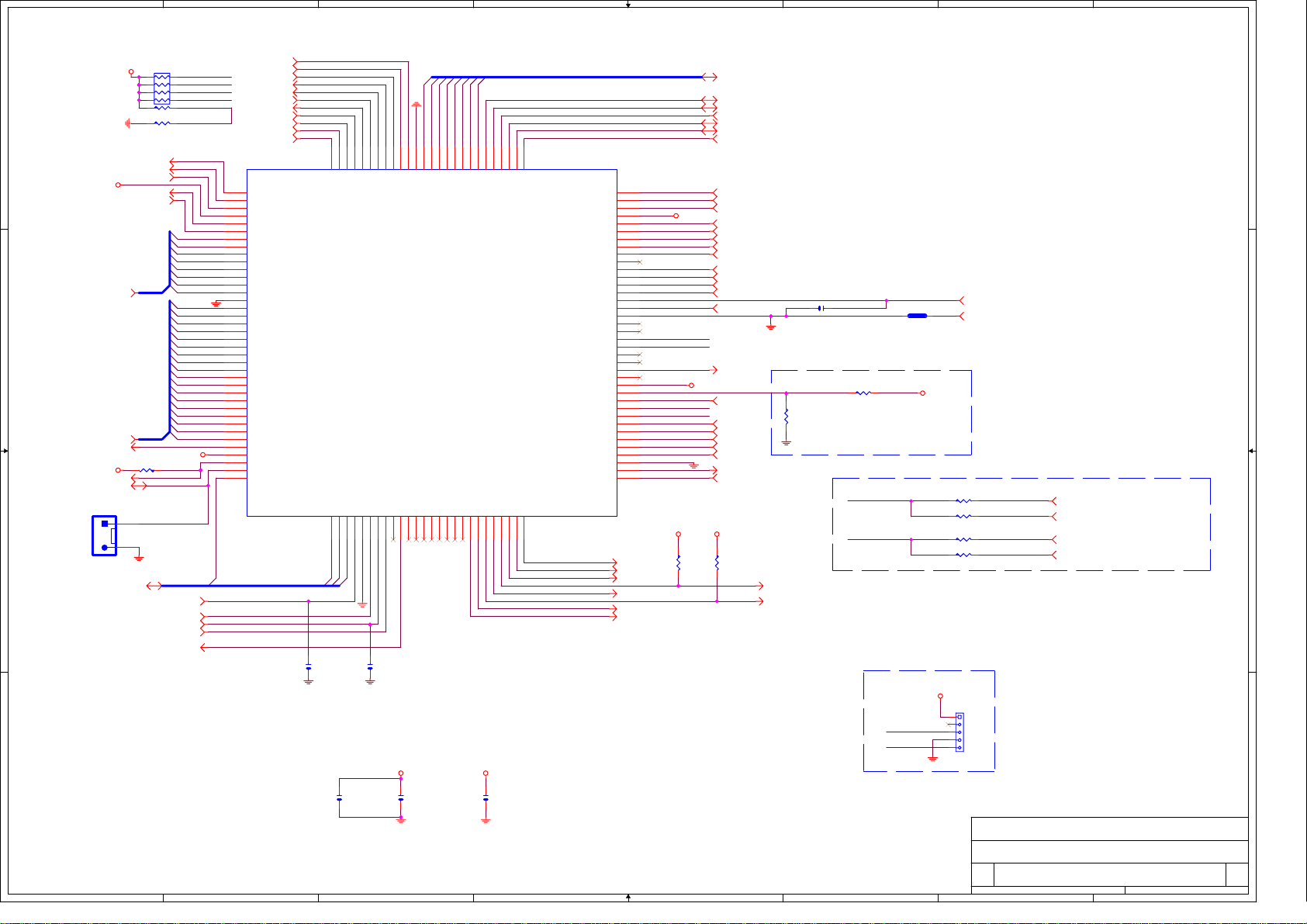The image size is (1307, 924).
Task: Click the chassis ground symbol above the IC's top pins
Action: pos(417,104)
